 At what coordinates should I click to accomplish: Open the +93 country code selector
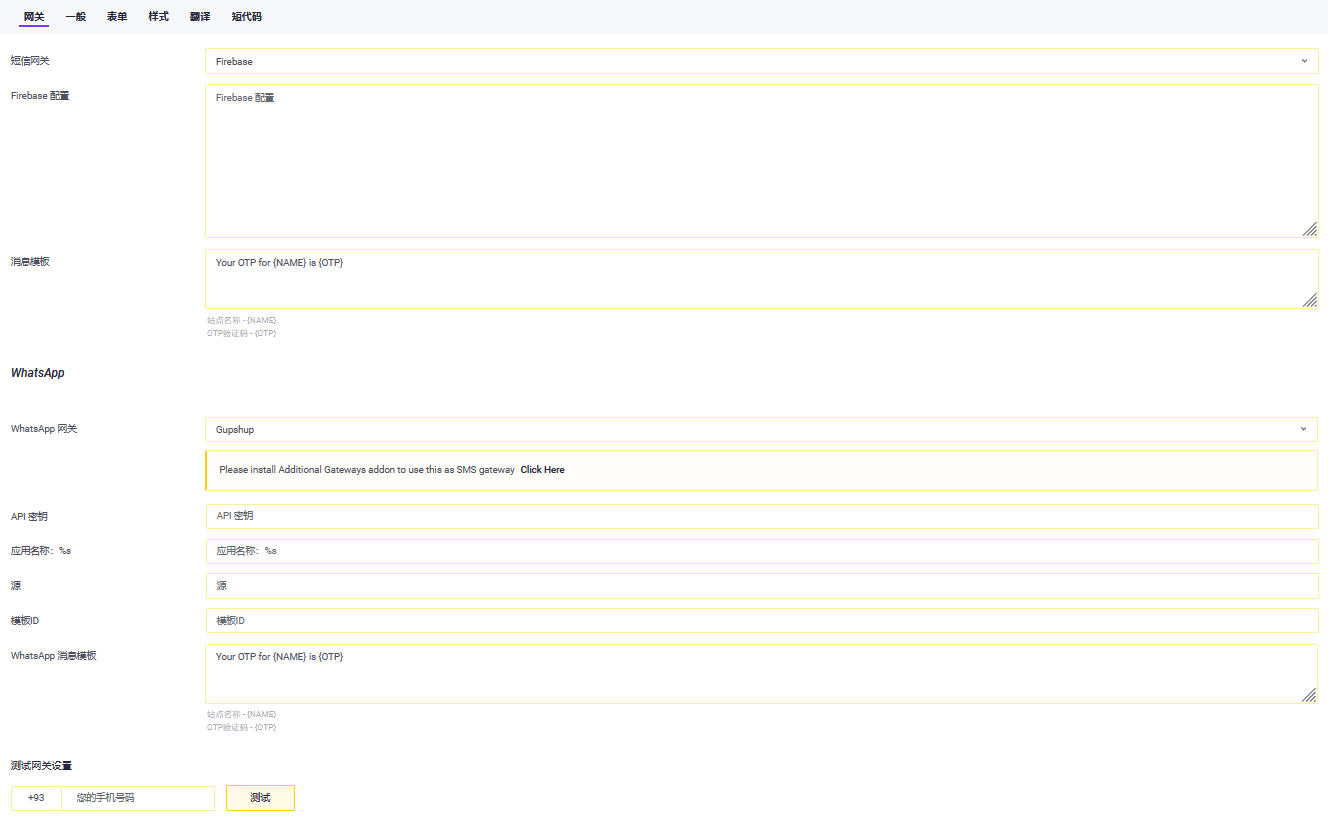tap(36, 798)
